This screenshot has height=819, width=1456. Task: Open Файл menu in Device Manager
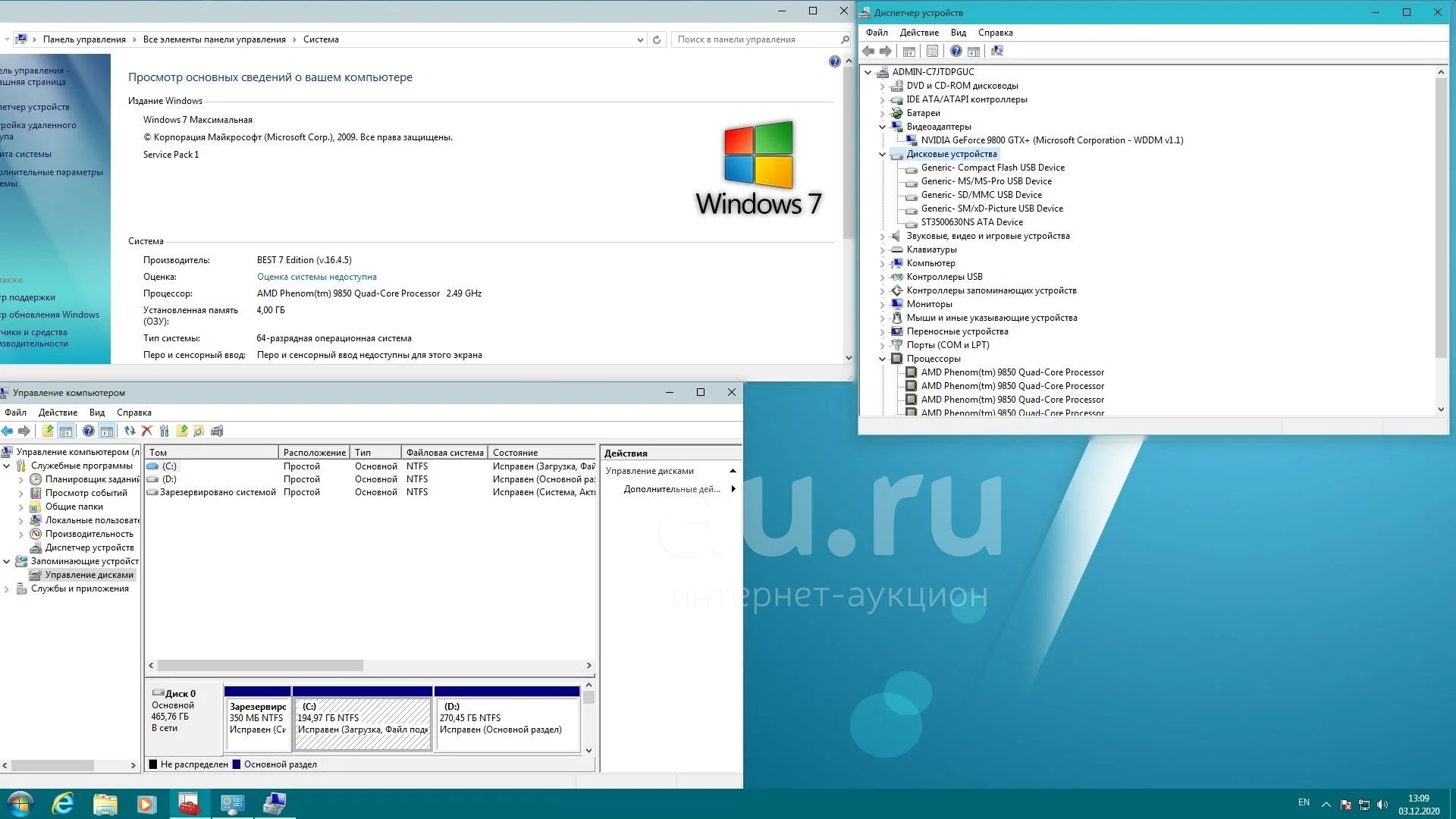tap(877, 33)
